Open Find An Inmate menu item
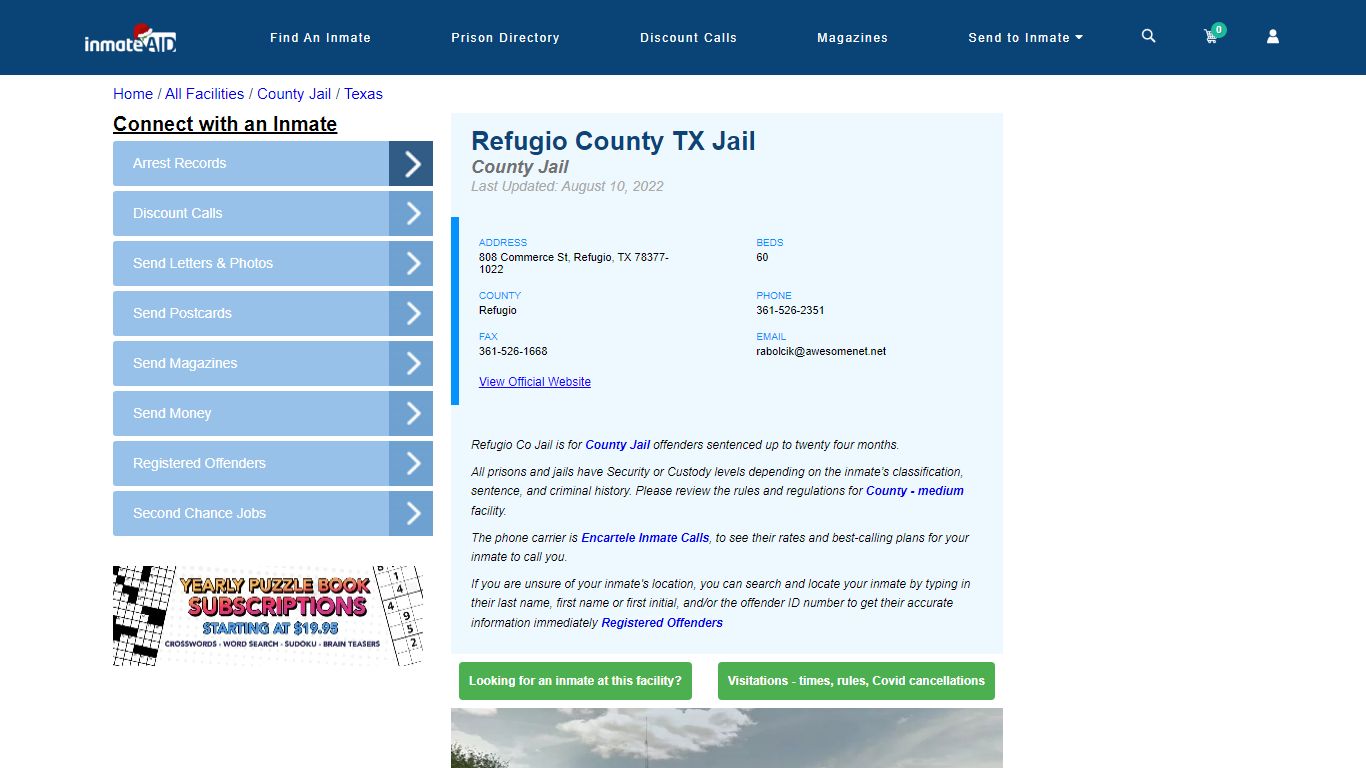The image size is (1366, 768). click(x=320, y=38)
